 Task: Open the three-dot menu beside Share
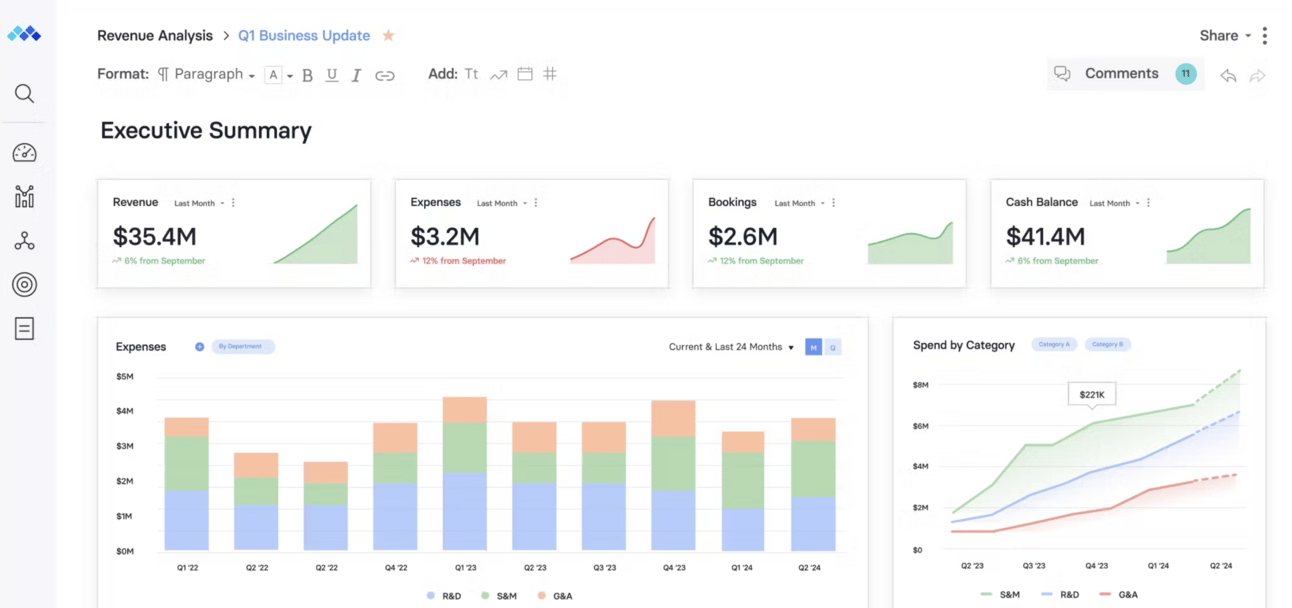(x=1265, y=36)
